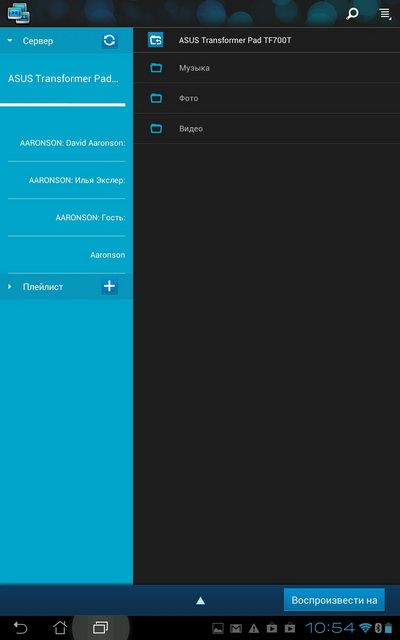Collapse the Сервер section
The width and height of the screenshot is (400, 640).
[10, 41]
